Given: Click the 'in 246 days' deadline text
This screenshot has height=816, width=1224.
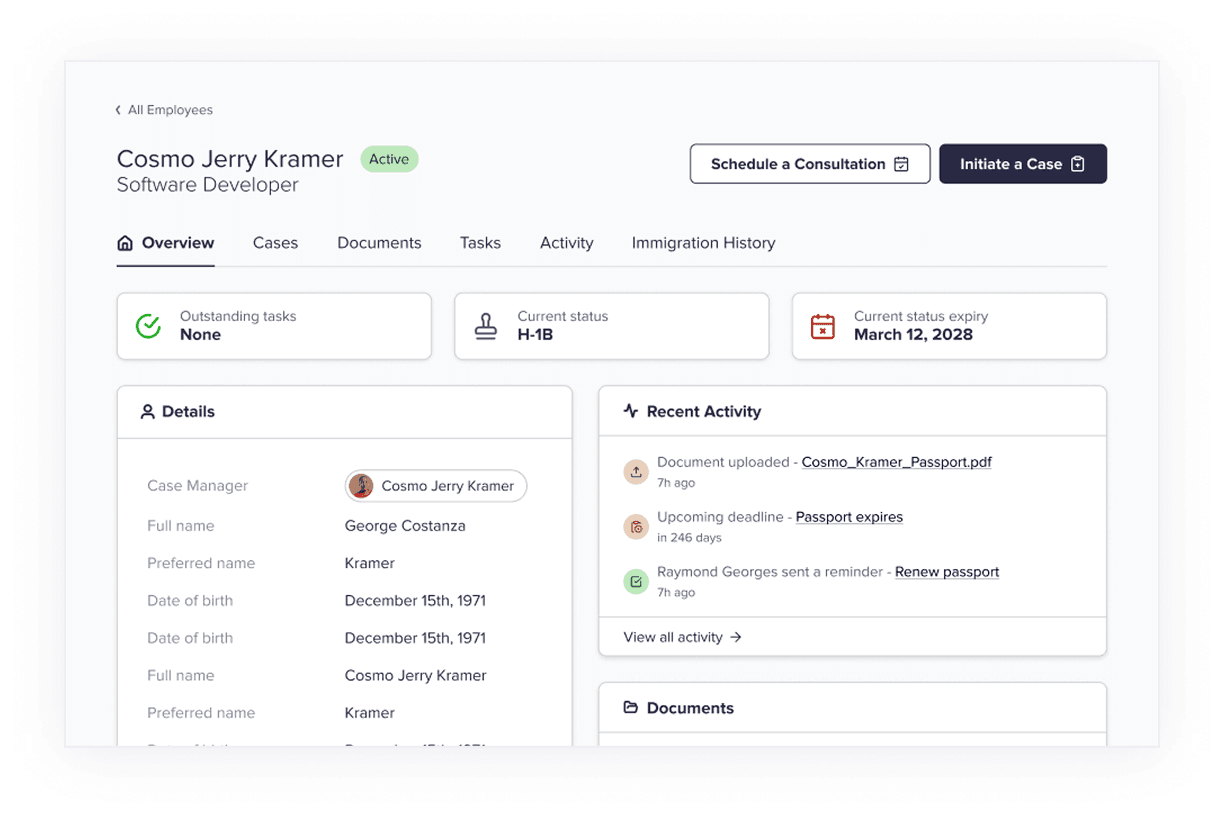Looking at the screenshot, I should coord(689,538).
